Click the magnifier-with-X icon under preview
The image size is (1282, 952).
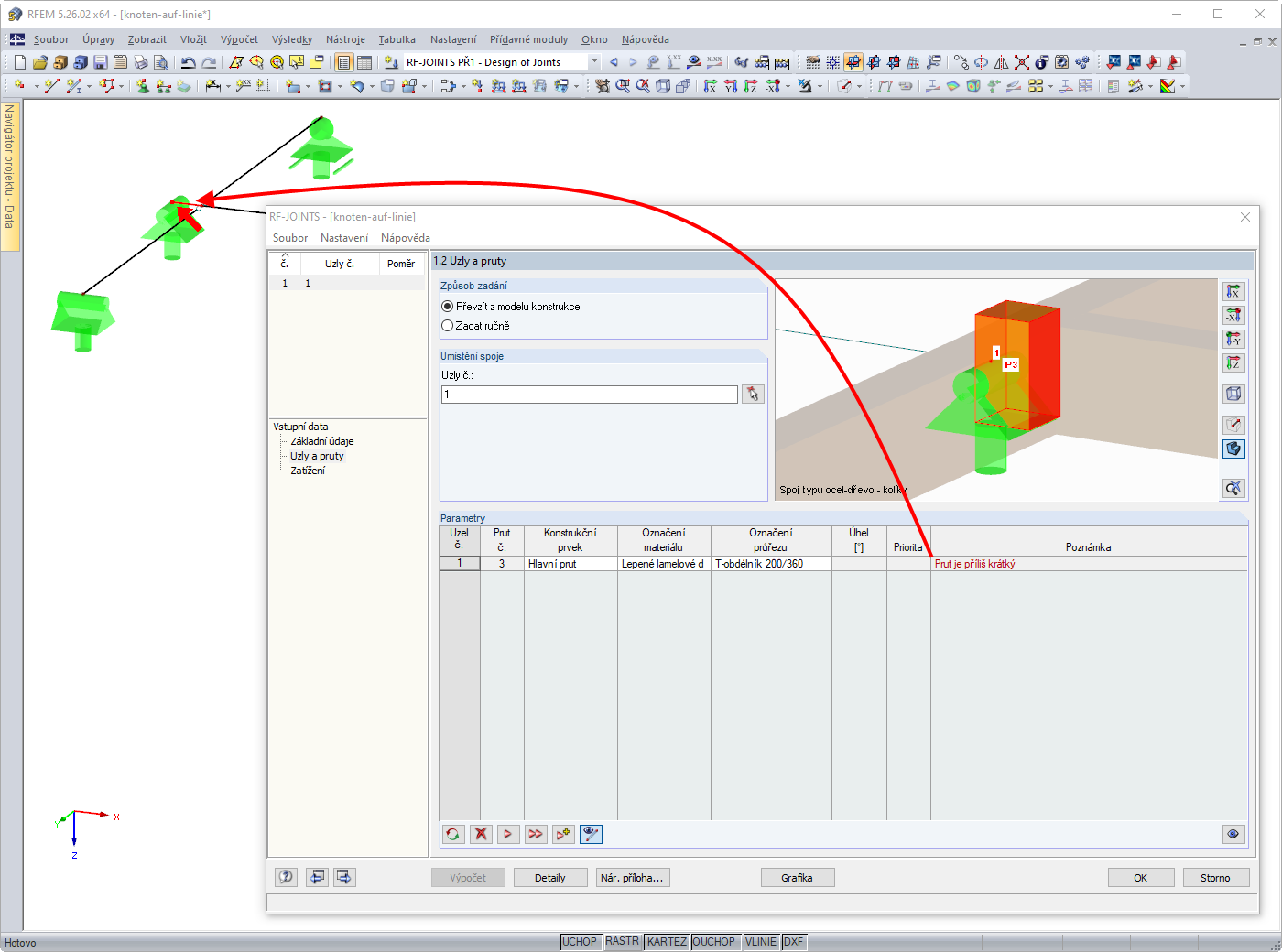(1233, 488)
